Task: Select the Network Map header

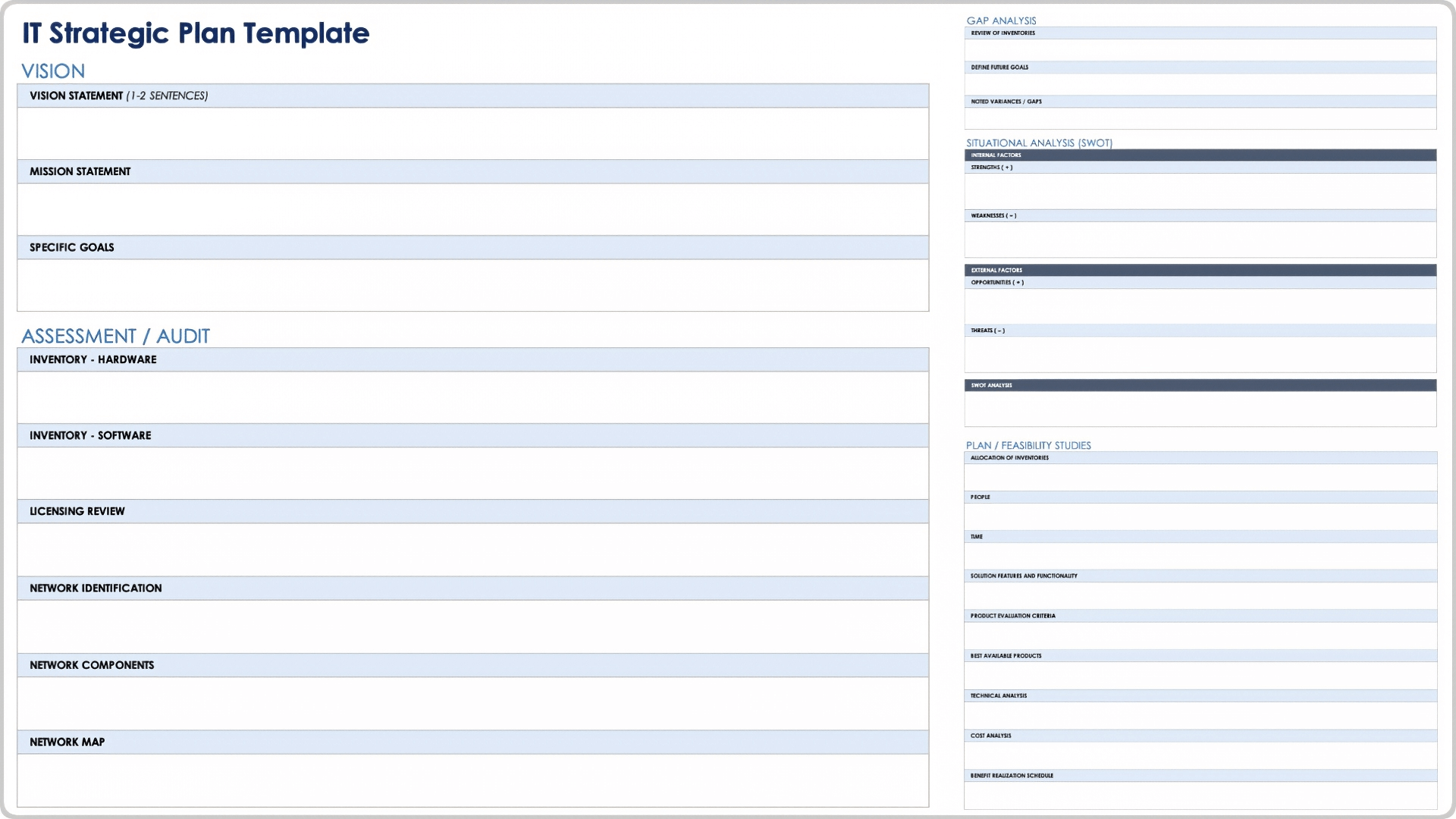Action: 472,742
